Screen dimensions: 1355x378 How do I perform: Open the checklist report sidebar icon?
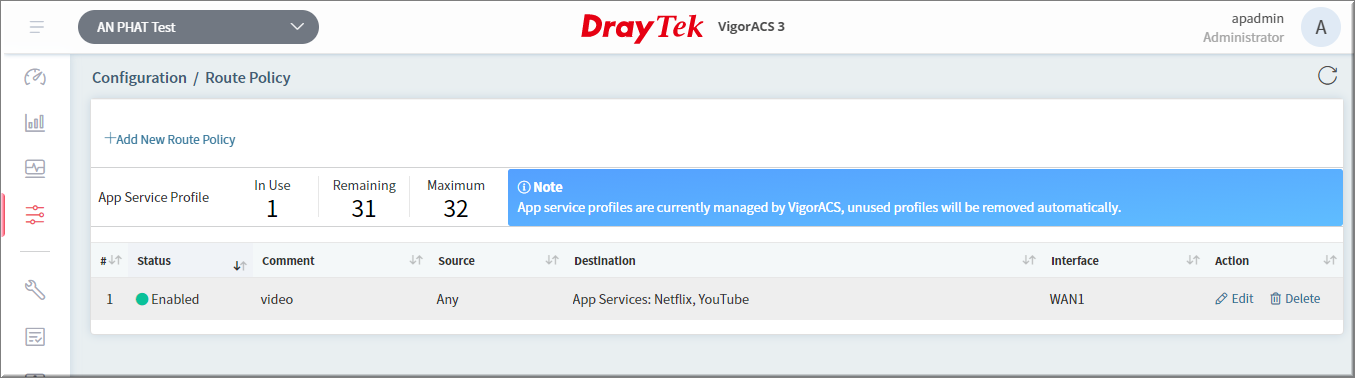(35, 336)
